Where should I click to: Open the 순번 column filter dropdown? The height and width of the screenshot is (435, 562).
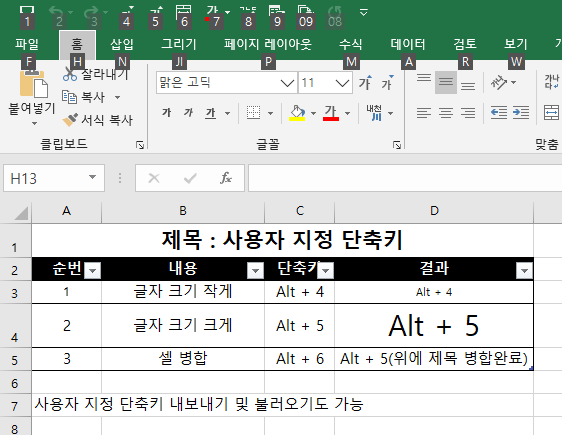click(x=92, y=271)
